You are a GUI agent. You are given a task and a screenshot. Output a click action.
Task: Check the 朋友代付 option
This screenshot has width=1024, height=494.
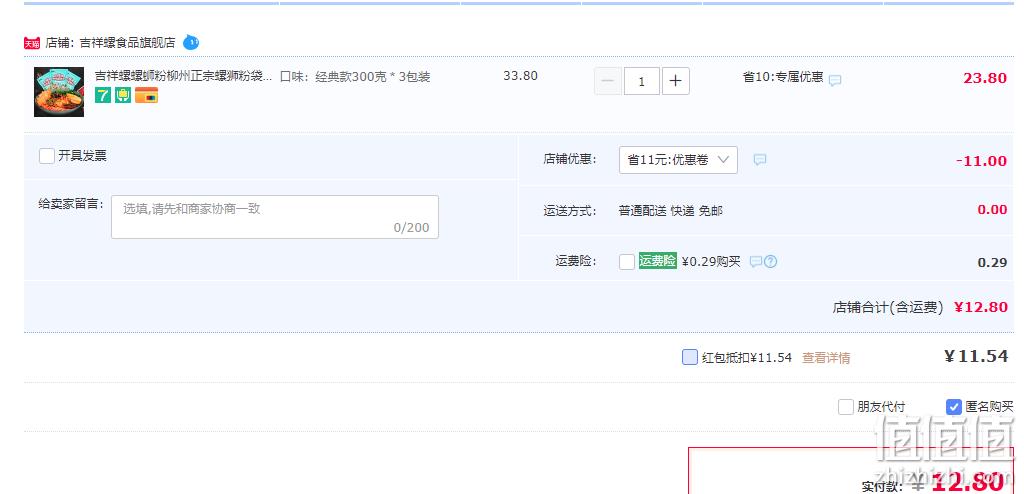coord(846,407)
